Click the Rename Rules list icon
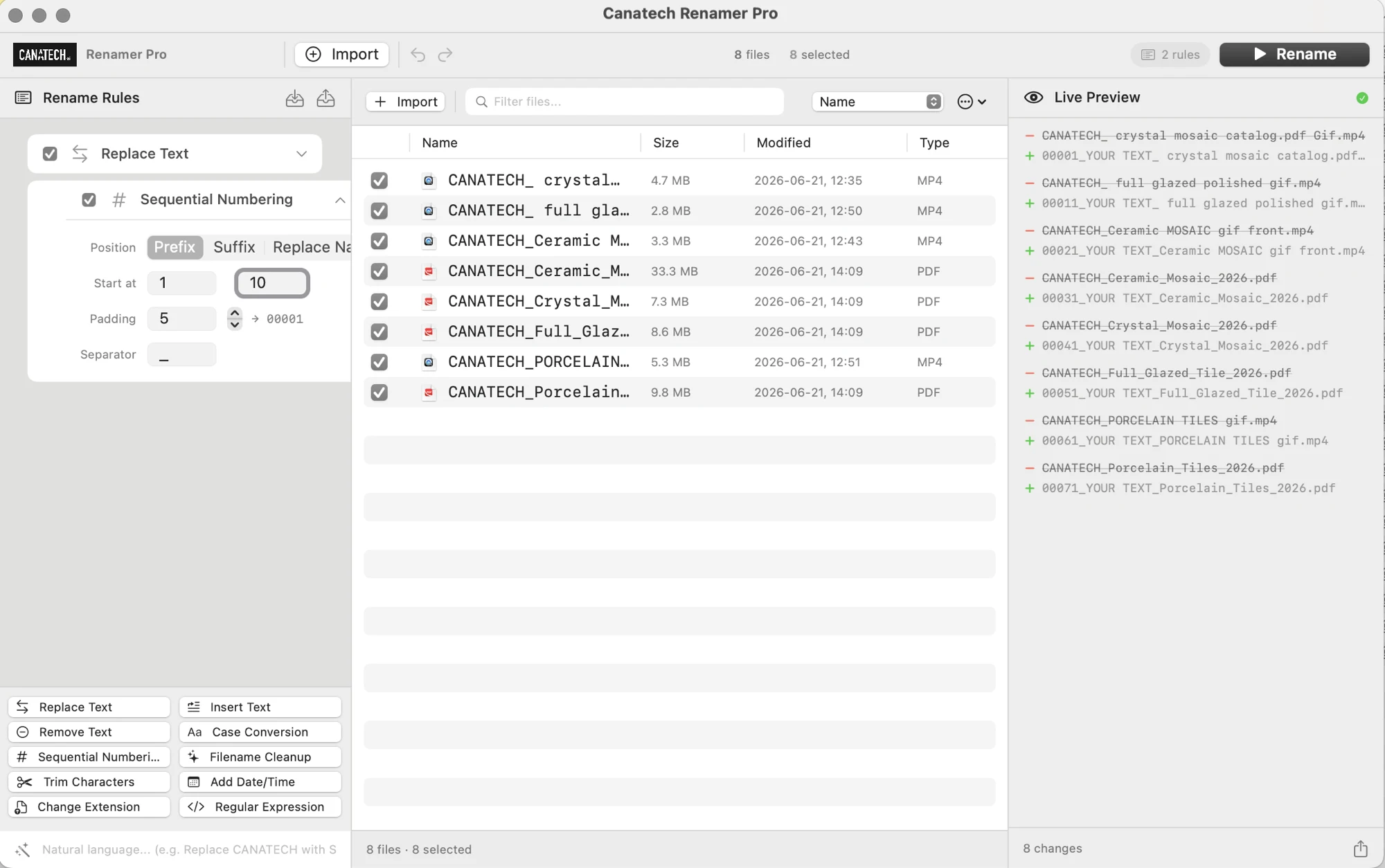 click(x=23, y=98)
